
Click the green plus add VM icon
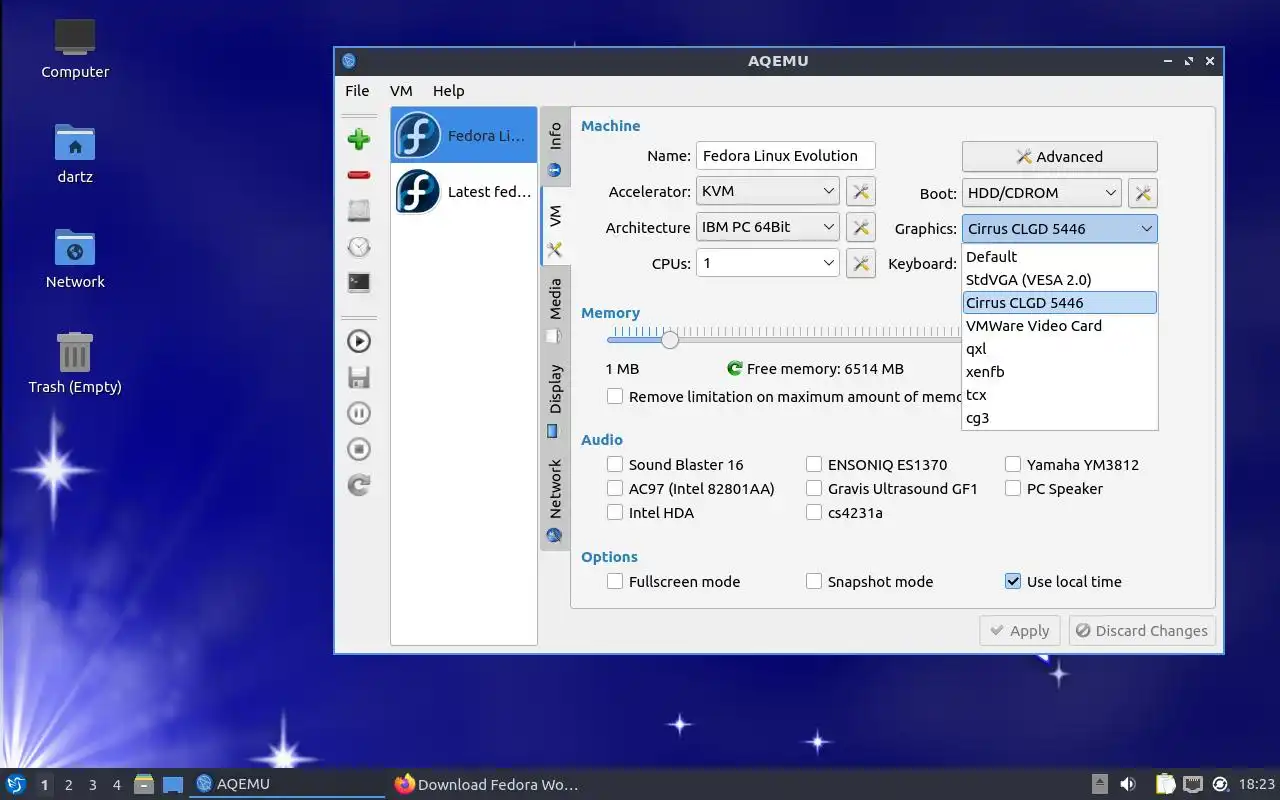(359, 139)
